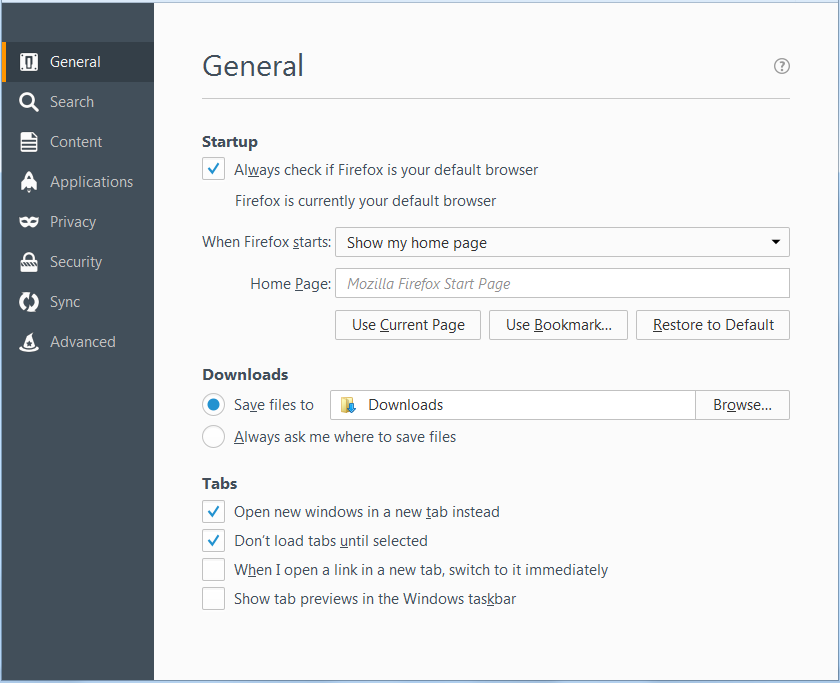The height and width of the screenshot is (683, 840).
Task: Click the Browse button for downloads
Action: [742, 405]
